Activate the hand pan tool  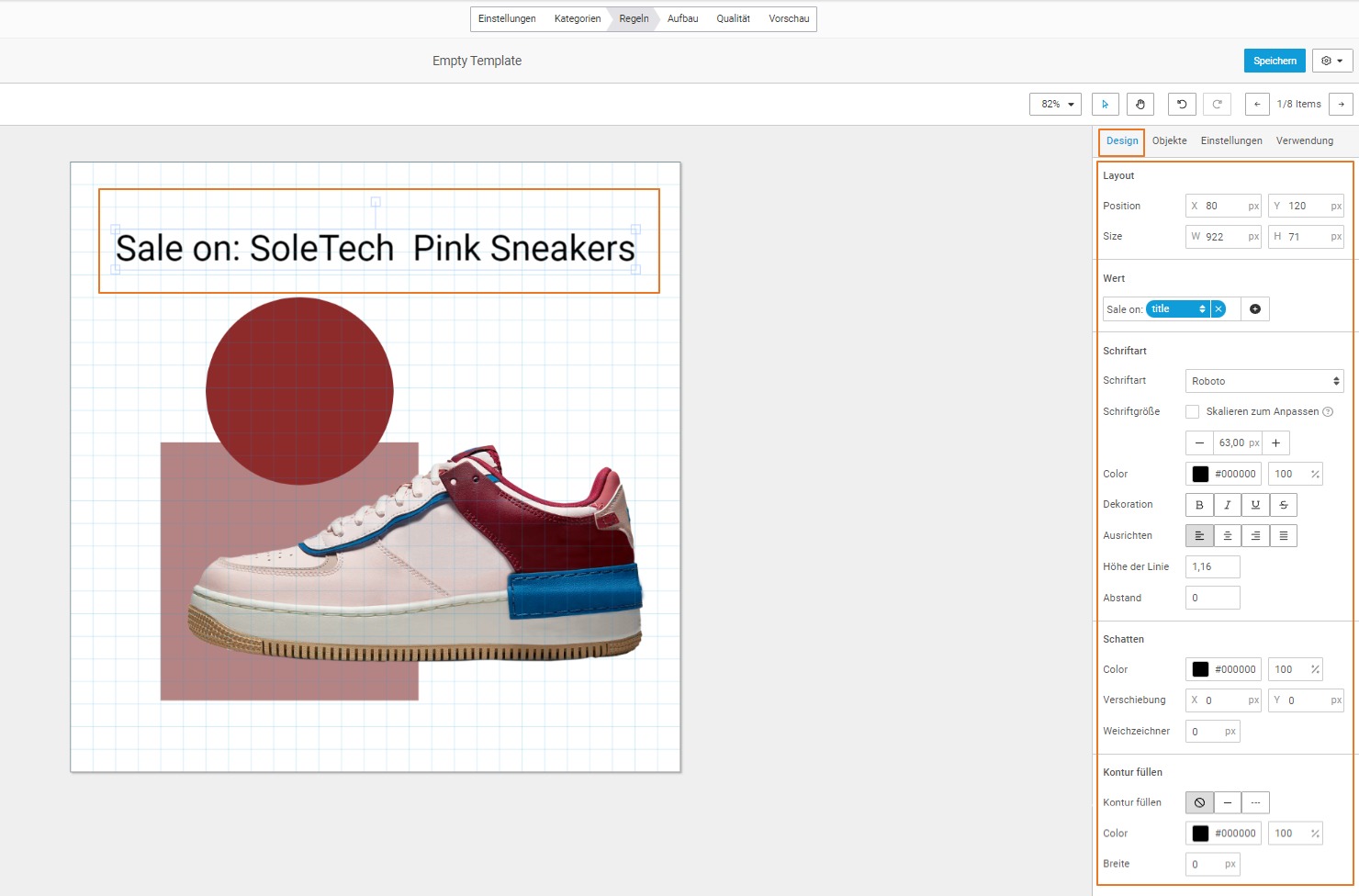[x=1140, y=104]
